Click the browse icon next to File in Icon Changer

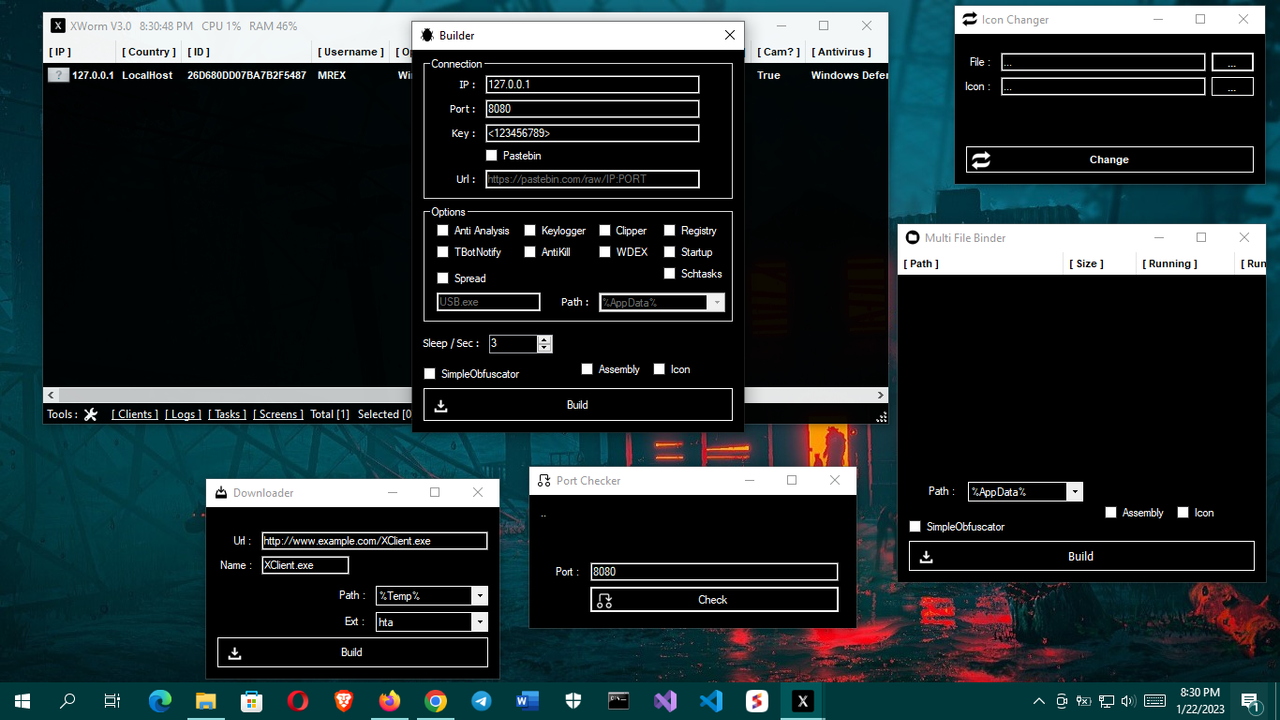[1232, 61]
